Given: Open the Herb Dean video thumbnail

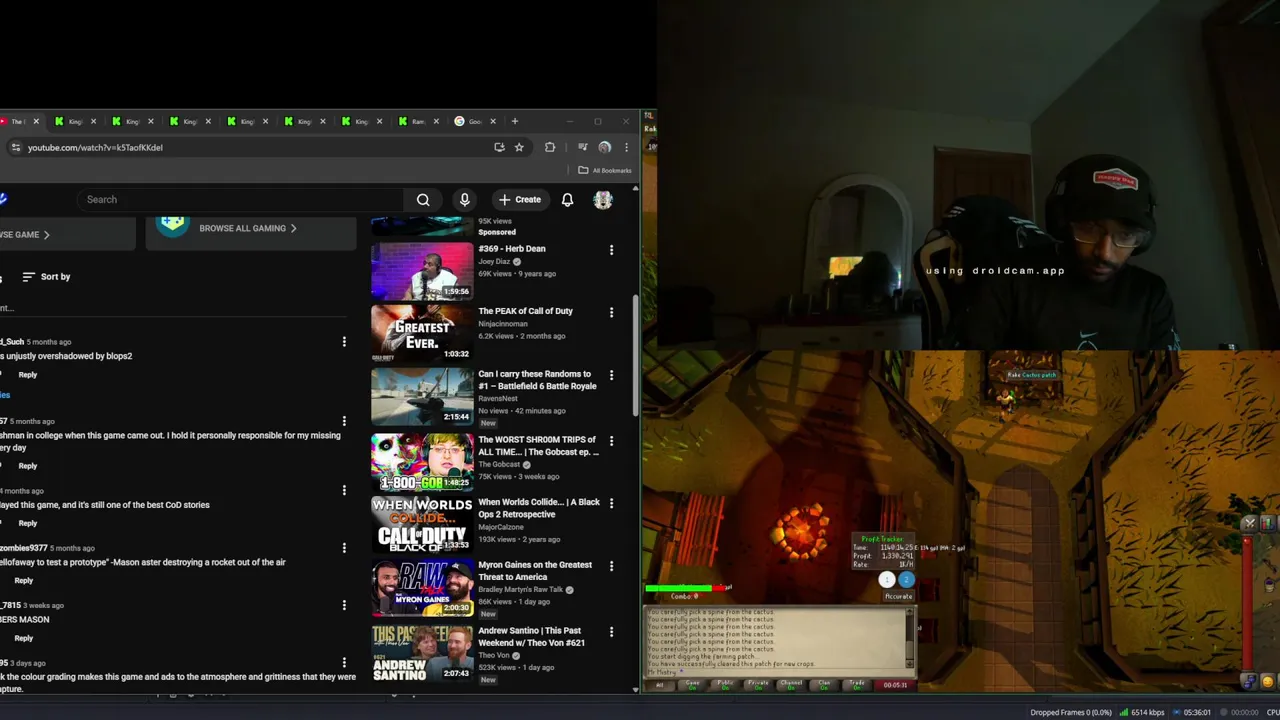Looking at the screenshot, I should click(422, 271).
